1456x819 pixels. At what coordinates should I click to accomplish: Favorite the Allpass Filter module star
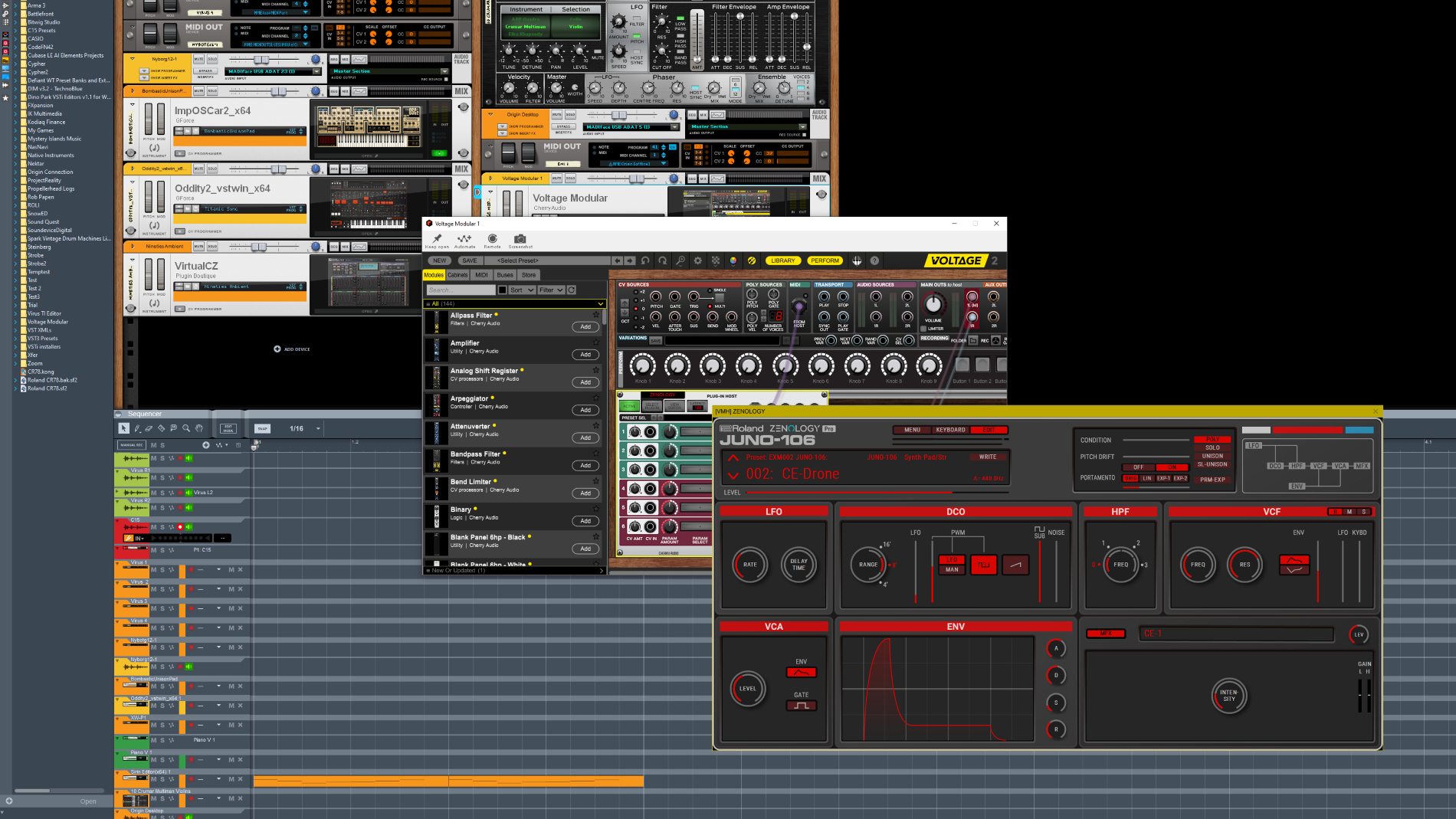(596, 315)
